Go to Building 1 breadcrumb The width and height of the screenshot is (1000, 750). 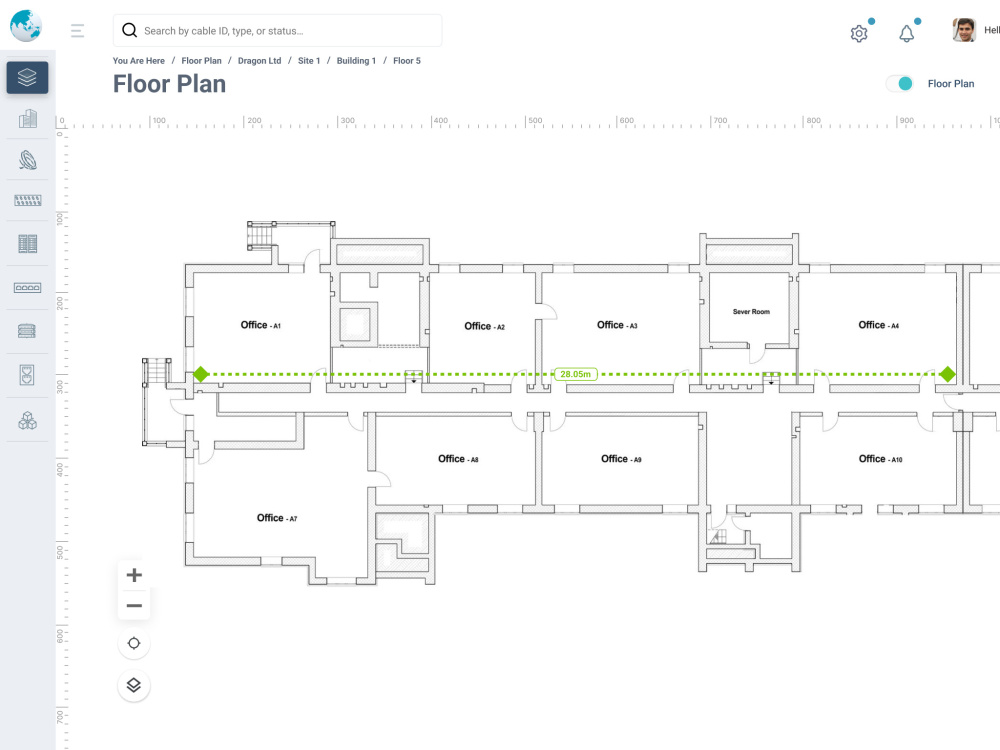tap(356, 61)
